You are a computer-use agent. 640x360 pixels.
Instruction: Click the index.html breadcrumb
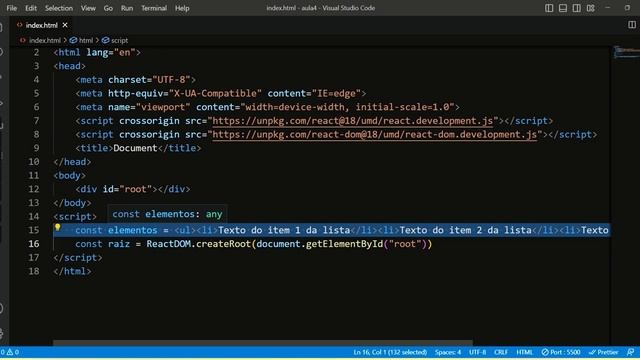[44, 40]
